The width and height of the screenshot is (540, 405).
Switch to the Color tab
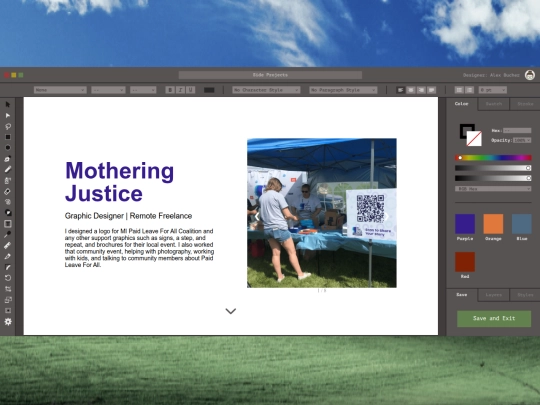tap(461, 104)
